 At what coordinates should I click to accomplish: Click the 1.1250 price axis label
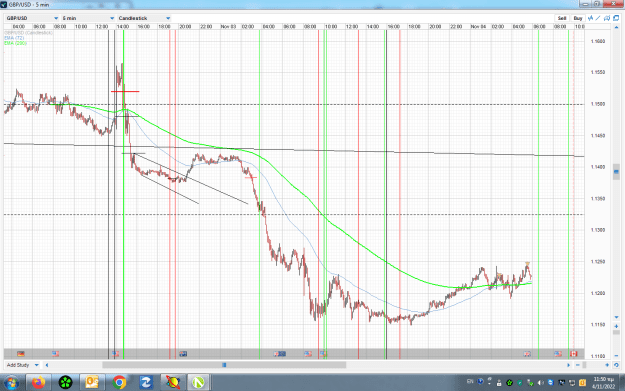tap(598, 262)
